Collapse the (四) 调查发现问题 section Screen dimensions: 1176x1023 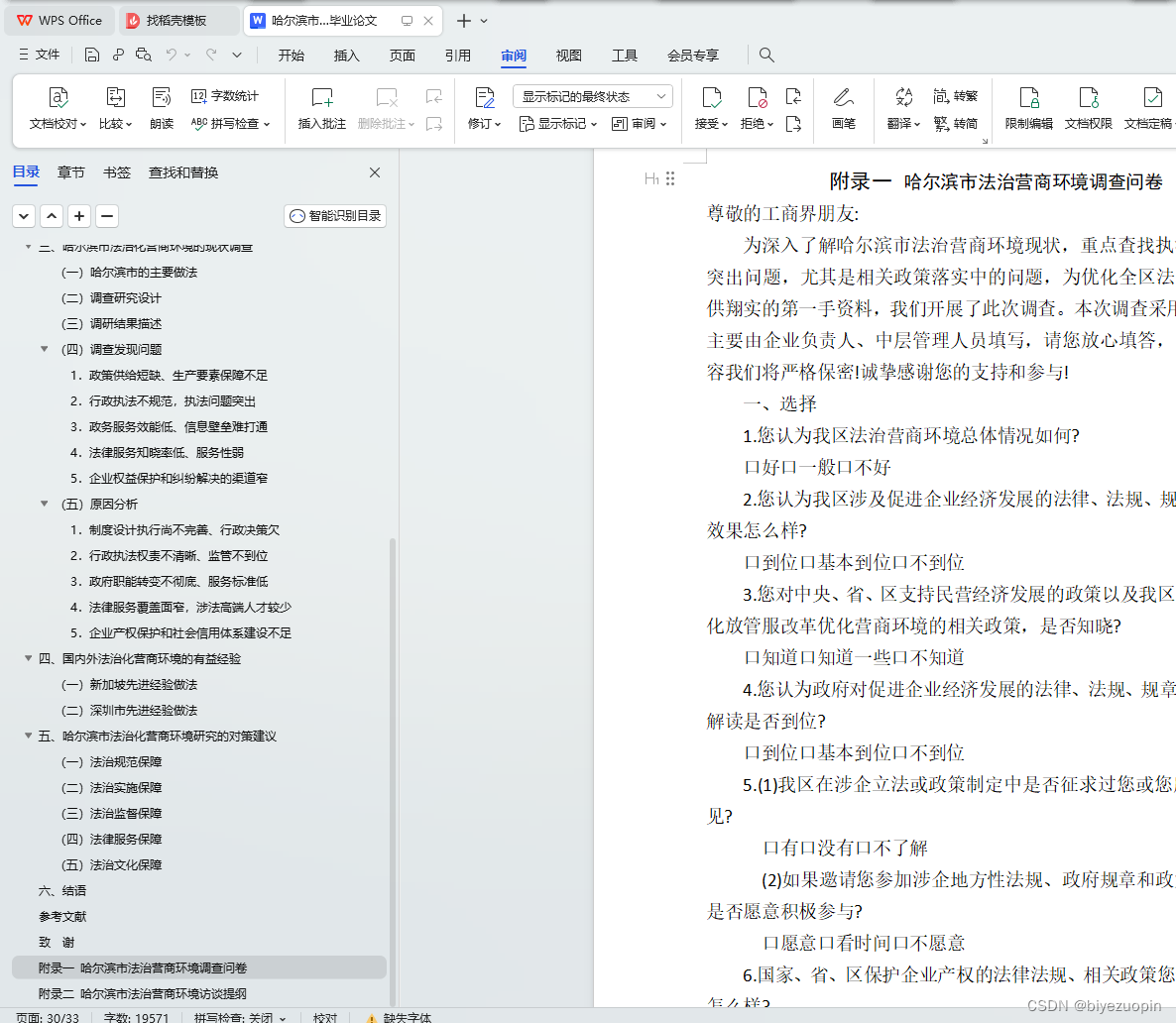point(45,349)
